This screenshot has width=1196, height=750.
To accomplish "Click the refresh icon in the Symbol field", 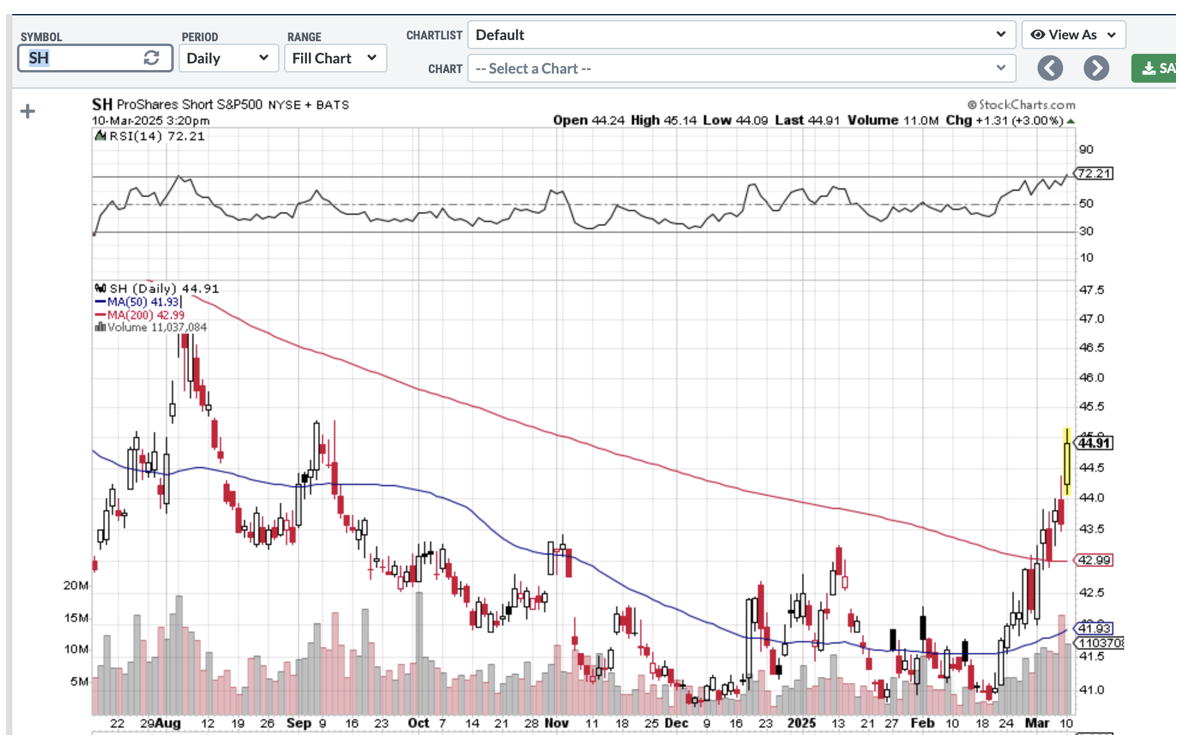I will [x=151, y=58].
